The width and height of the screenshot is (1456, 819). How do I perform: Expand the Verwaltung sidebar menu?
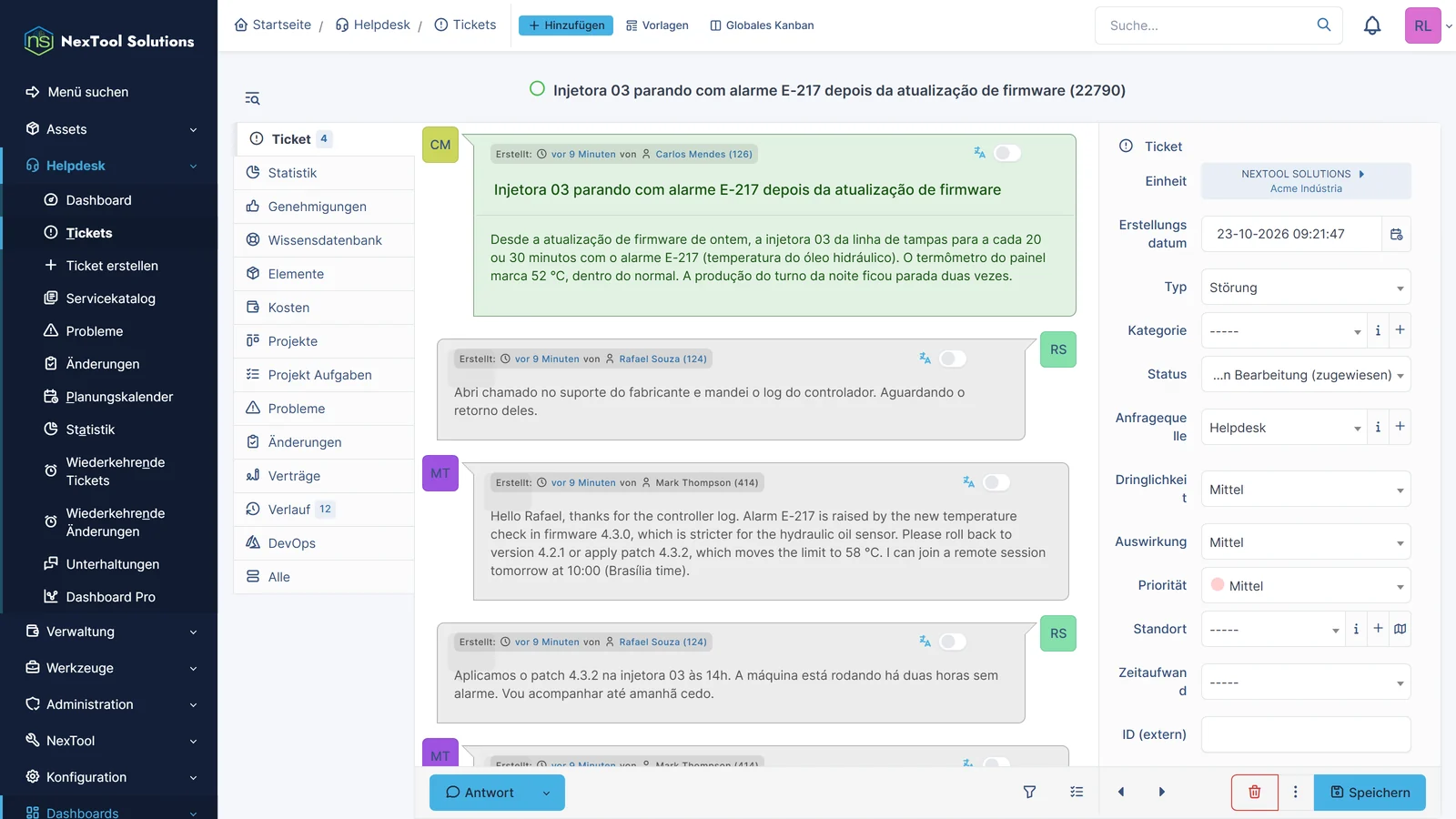coord(109,632)
